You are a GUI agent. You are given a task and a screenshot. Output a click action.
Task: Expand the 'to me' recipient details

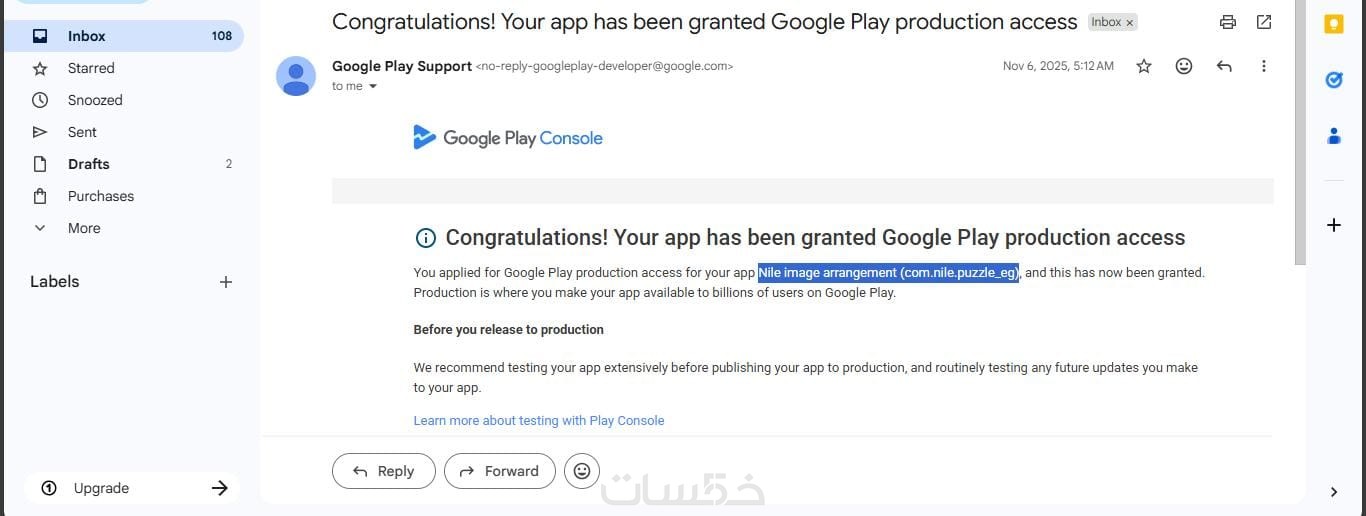(x=373, y=87)
